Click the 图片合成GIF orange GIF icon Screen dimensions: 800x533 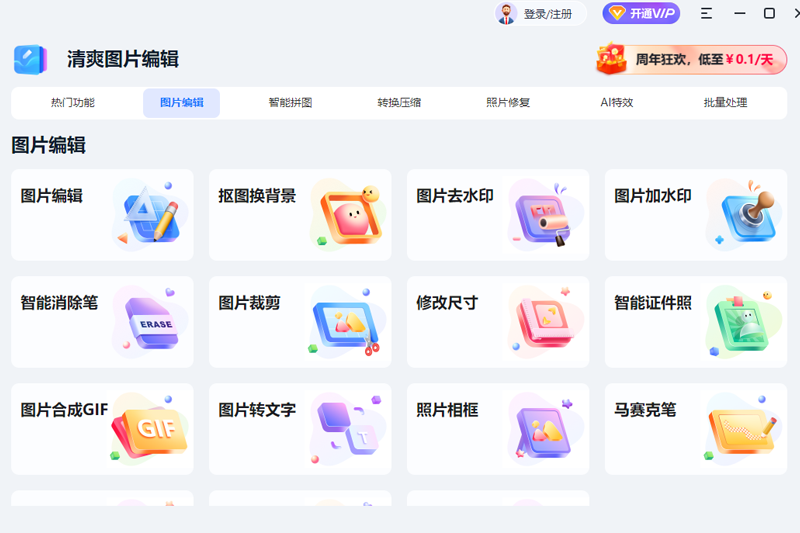pyautogui.click(x=150, y=429)
